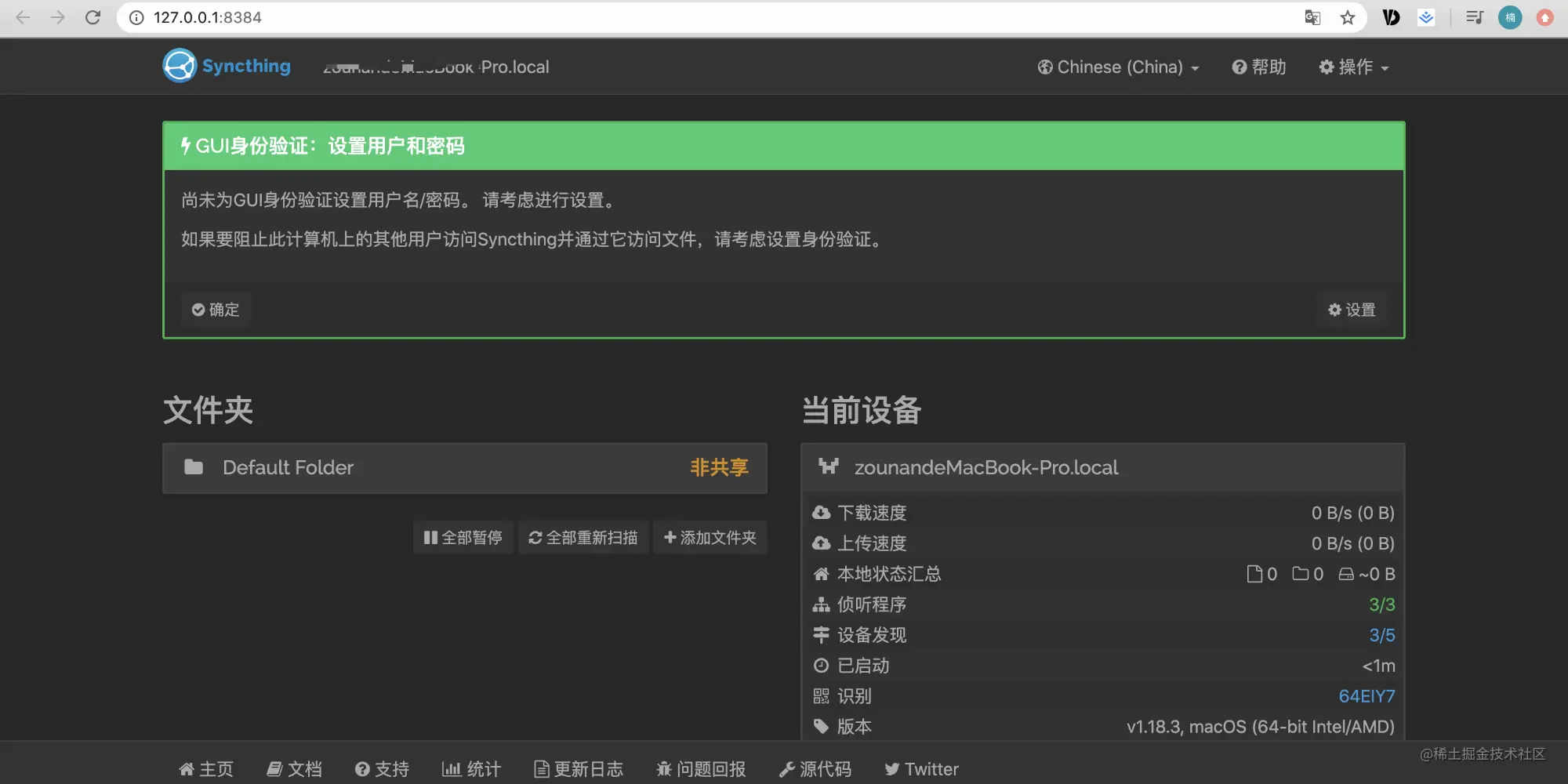Go back using browser back arrow
This screenshot has height=784, width=1568.
[x=24, y=17]
